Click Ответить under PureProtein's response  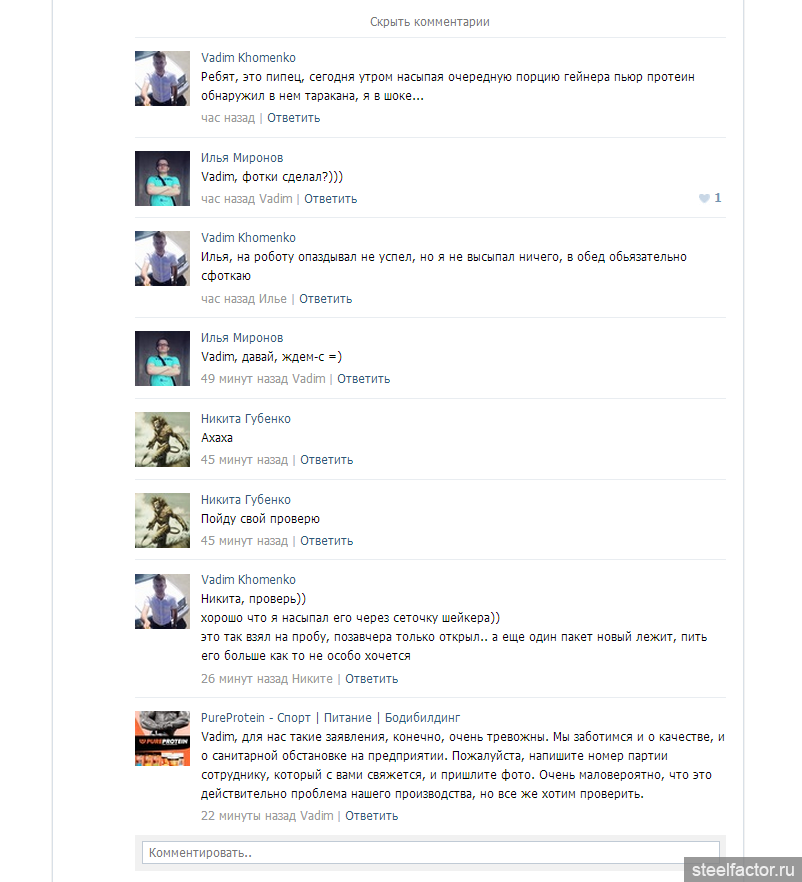(x=371, y=816)
